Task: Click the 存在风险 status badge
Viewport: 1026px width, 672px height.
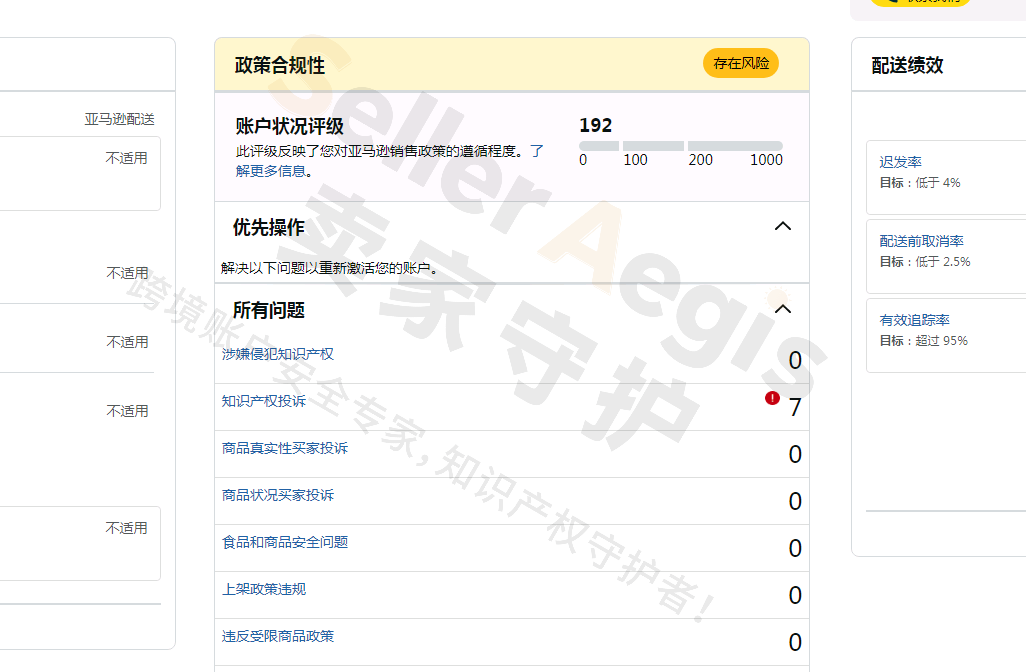Action: (x=741, y=63)
